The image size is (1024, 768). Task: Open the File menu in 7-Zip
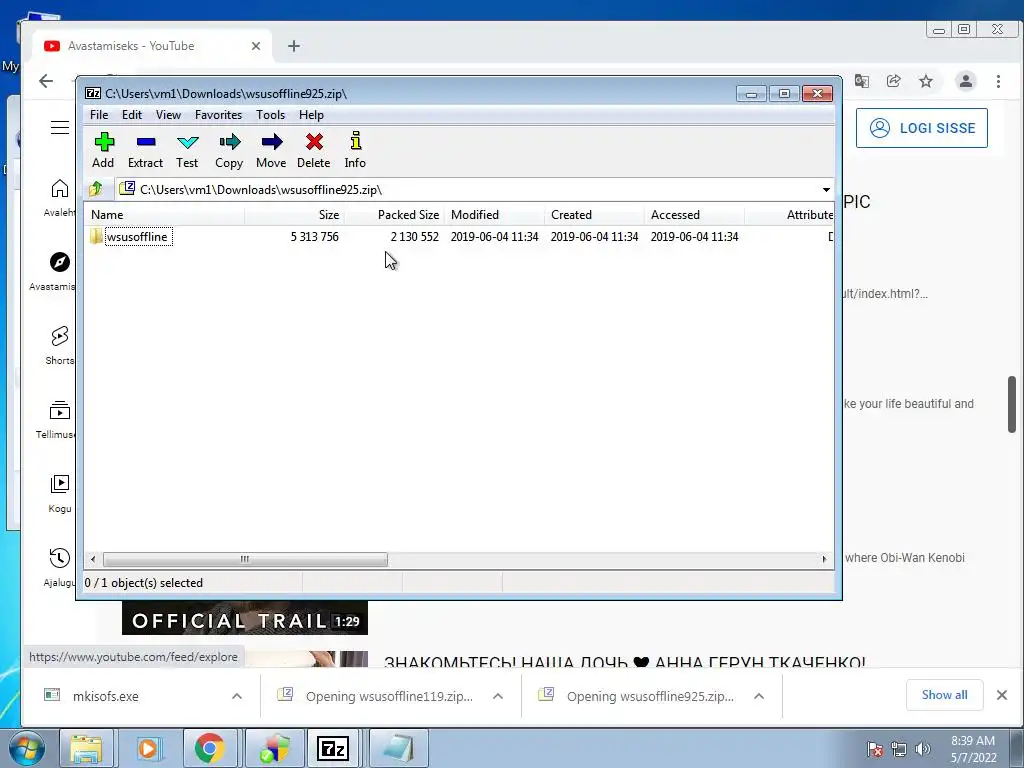click(99, 115)
